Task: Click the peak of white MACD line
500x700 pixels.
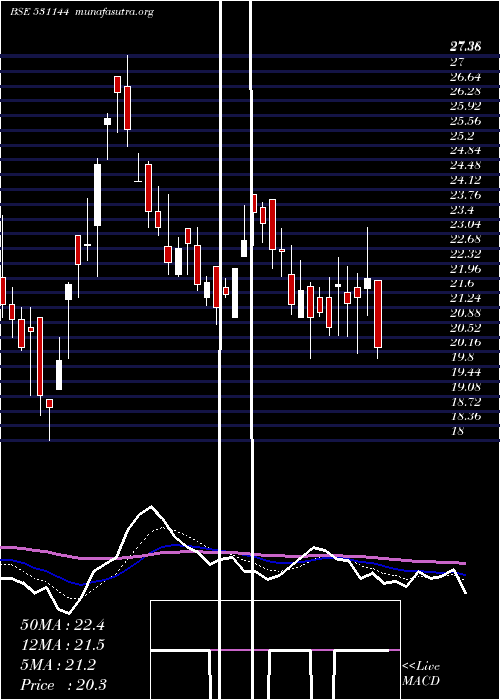Action: (151, 506)
